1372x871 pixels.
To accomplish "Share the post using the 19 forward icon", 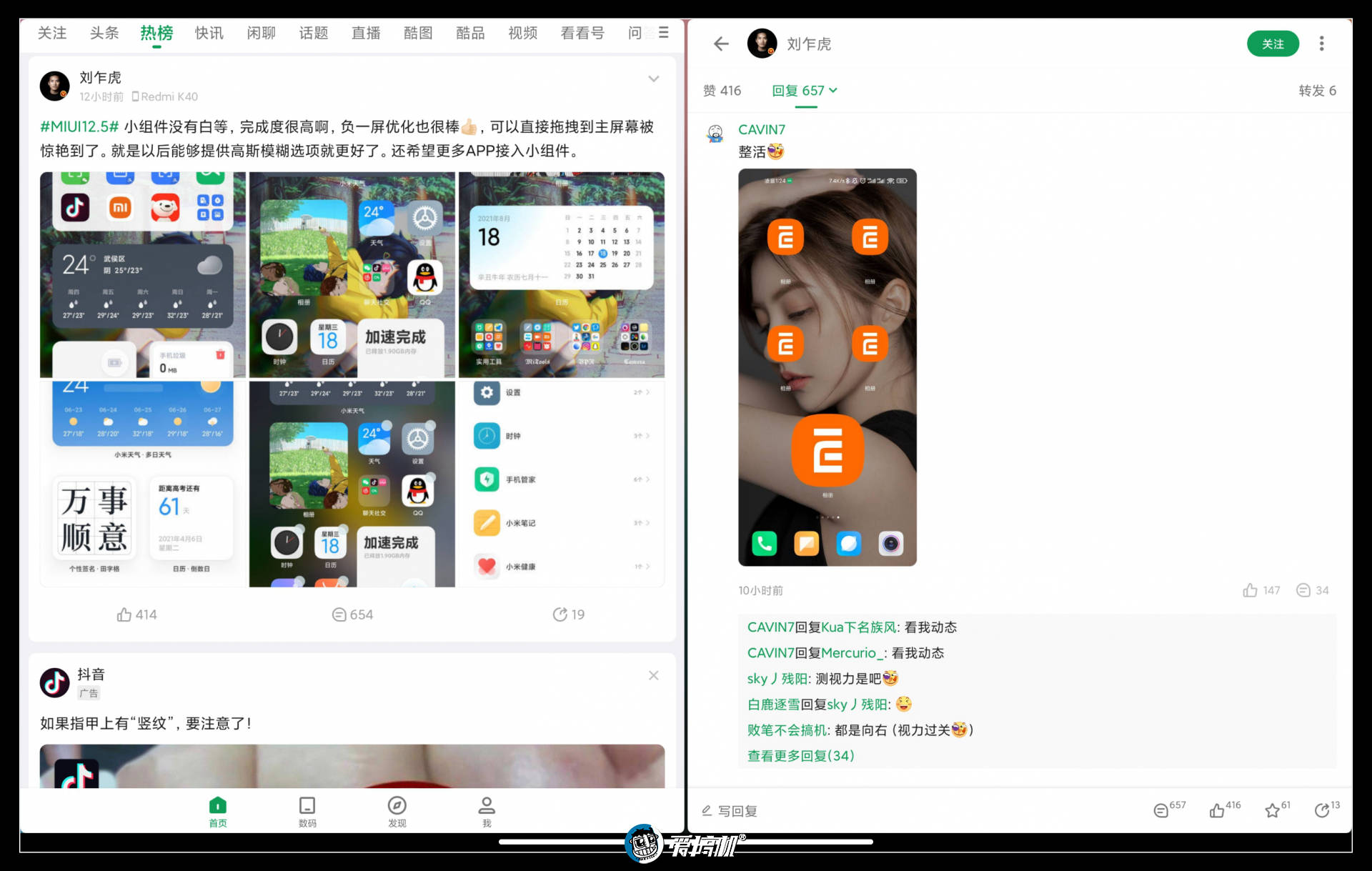I will [569, 614].
